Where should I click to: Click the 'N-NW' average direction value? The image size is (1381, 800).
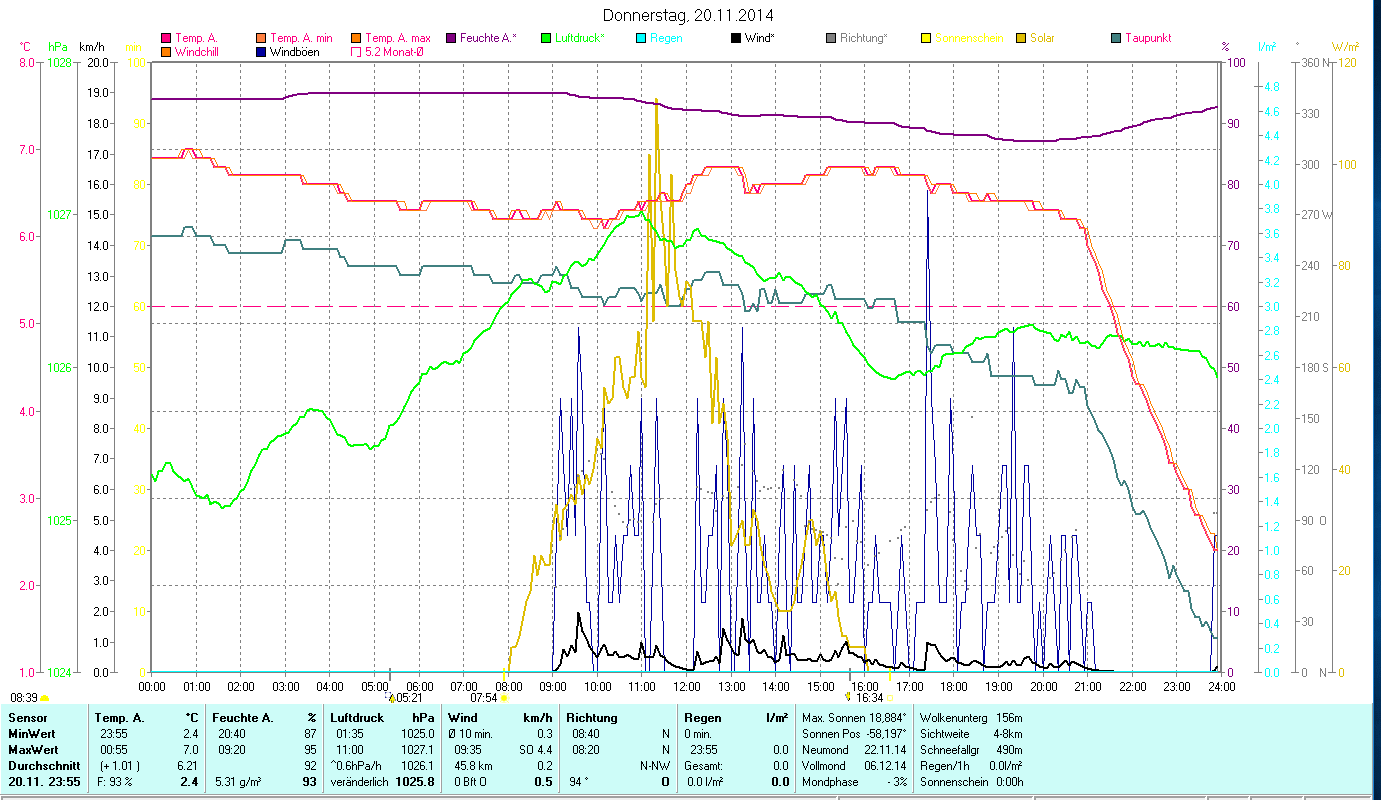[655, 766]
